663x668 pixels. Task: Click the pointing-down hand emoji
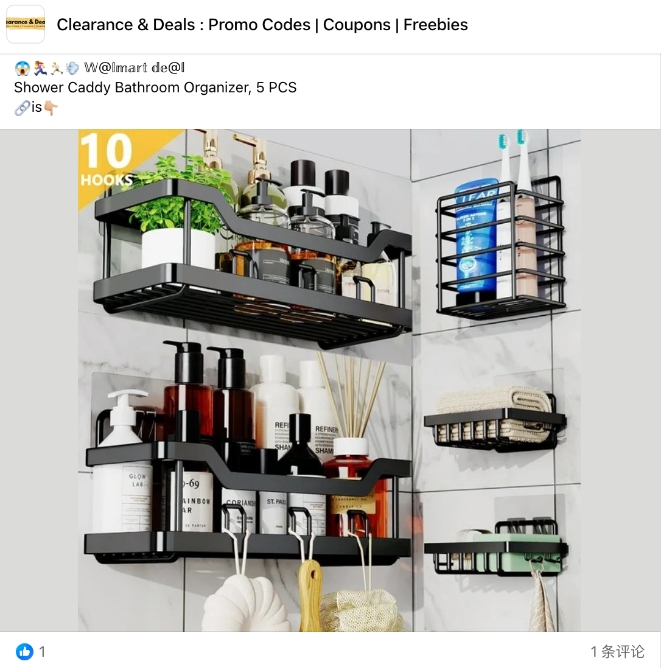(51, 108)
